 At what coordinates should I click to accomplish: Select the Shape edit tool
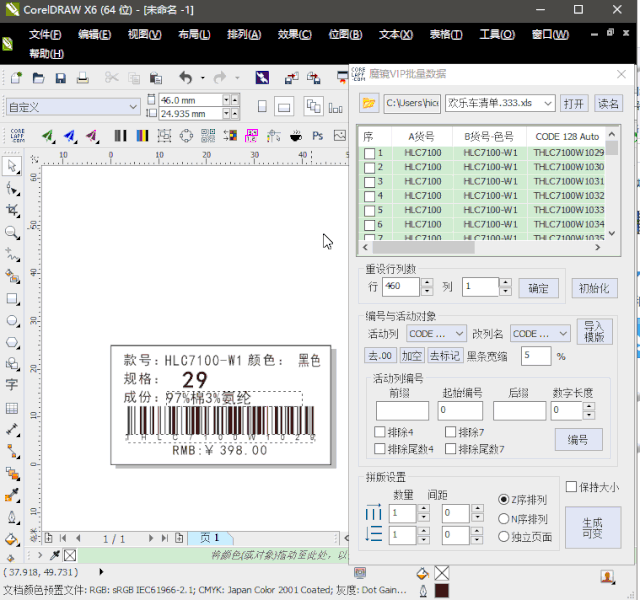click(12, 189)
